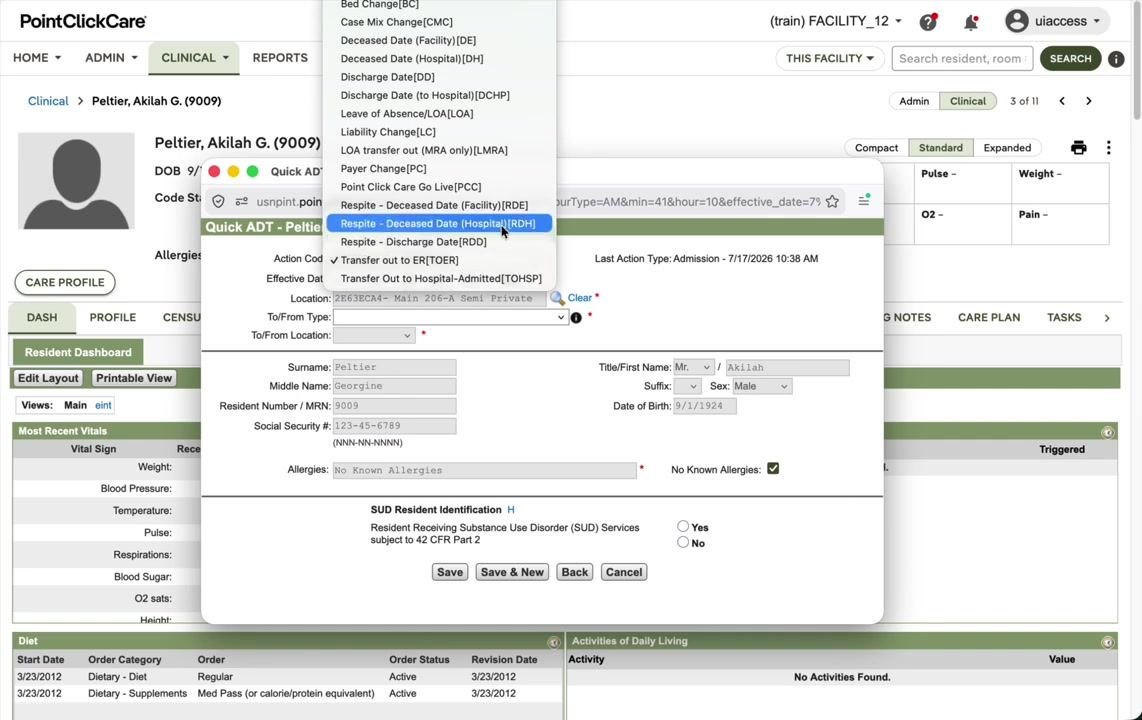Open the (train) FACILITY_12 dropdown
The image size is (1142, 720).
point(835,21)
